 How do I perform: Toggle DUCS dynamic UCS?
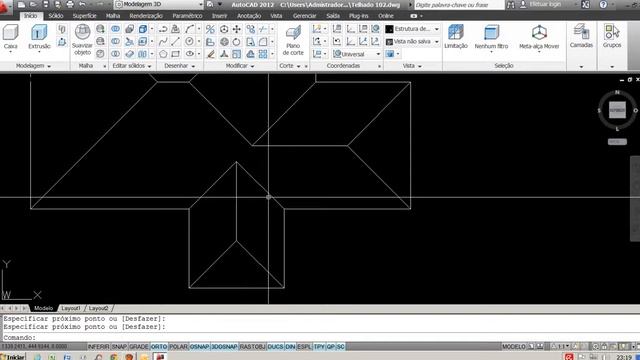pyautogui.click(x=276, y=347)
